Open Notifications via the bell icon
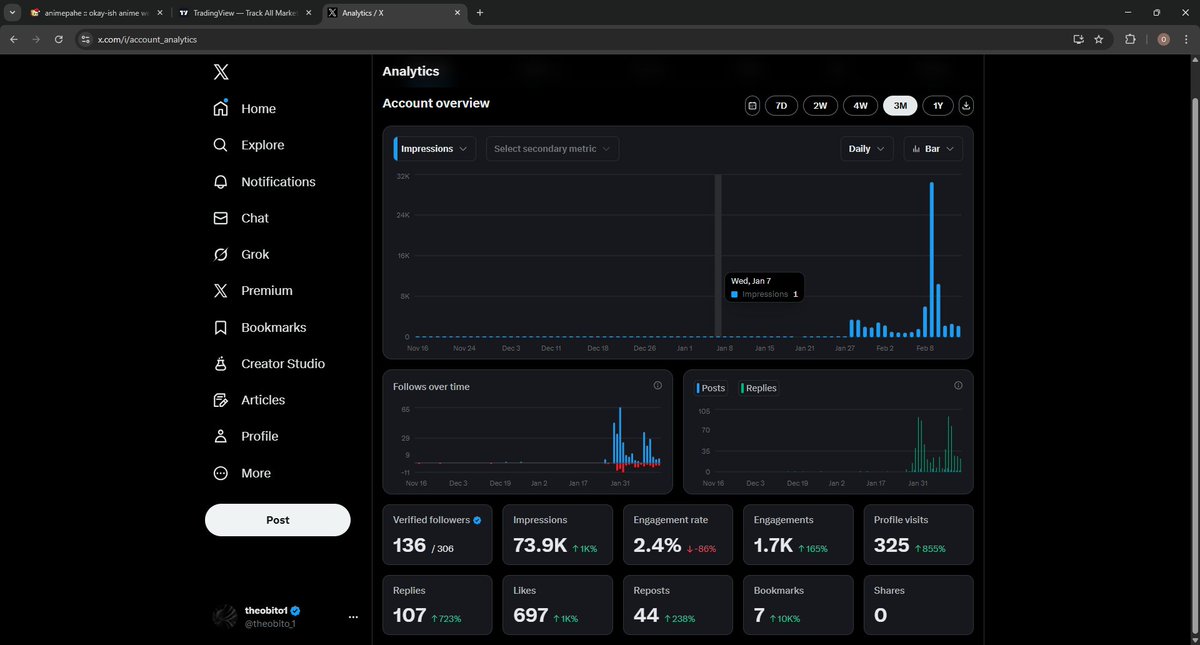This screenshot has height=645, width=1200. pyautogui.click(x=220, y=181)
